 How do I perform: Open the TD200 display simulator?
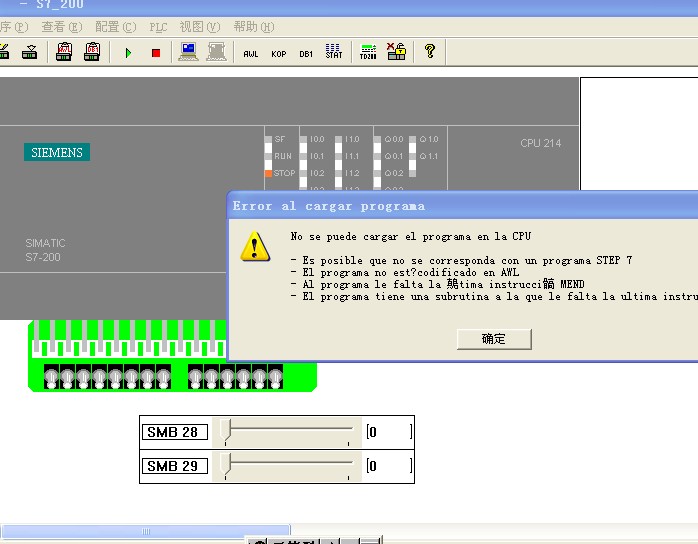tap(368, 52)
